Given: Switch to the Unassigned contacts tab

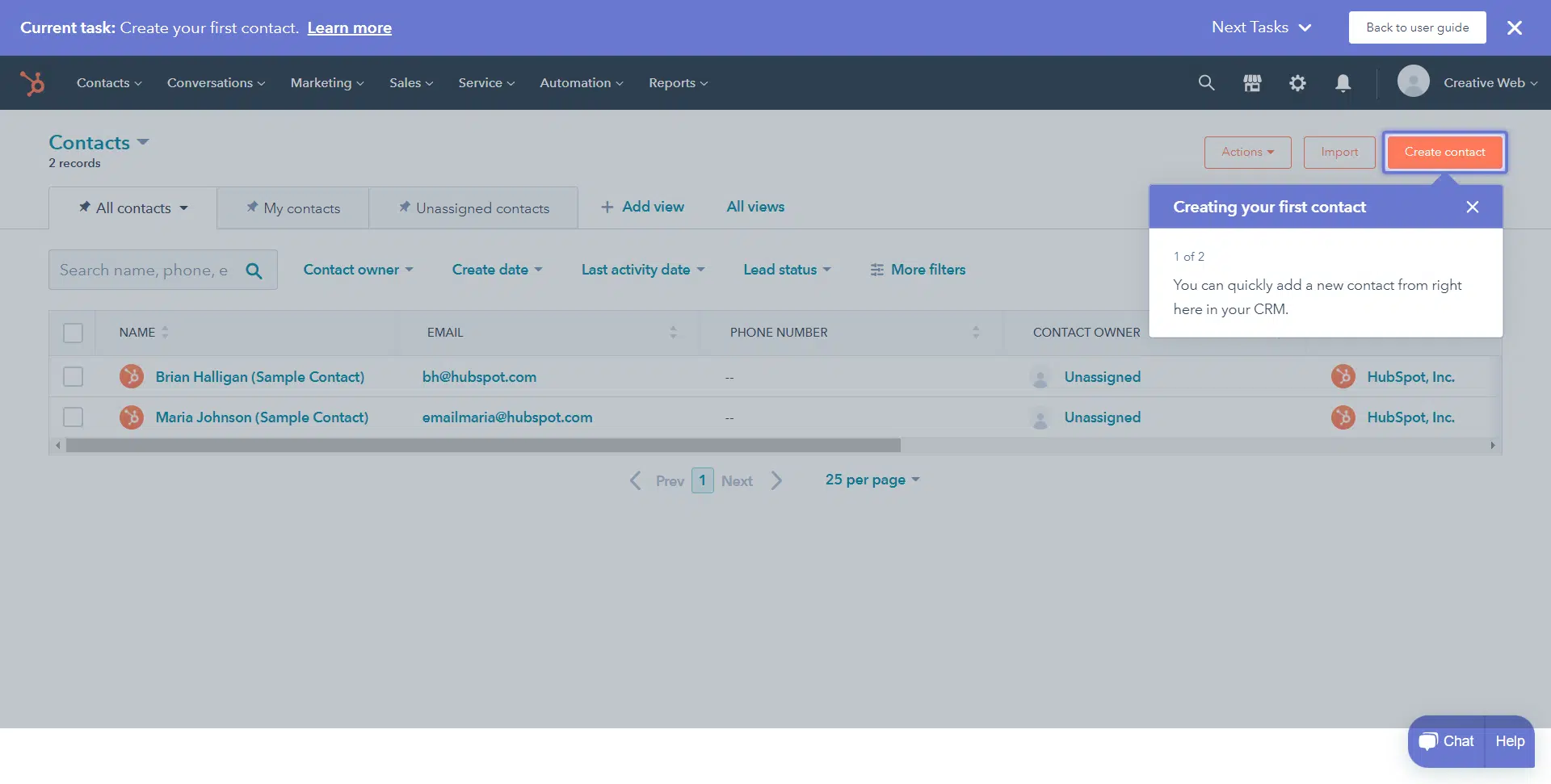Looking at the screenshot, I should (x=473, y=208).
